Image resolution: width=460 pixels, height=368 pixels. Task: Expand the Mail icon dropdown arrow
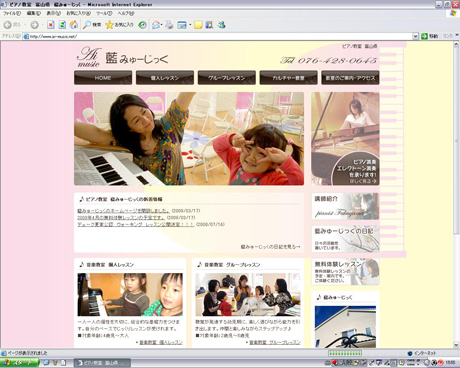point(162,25)
